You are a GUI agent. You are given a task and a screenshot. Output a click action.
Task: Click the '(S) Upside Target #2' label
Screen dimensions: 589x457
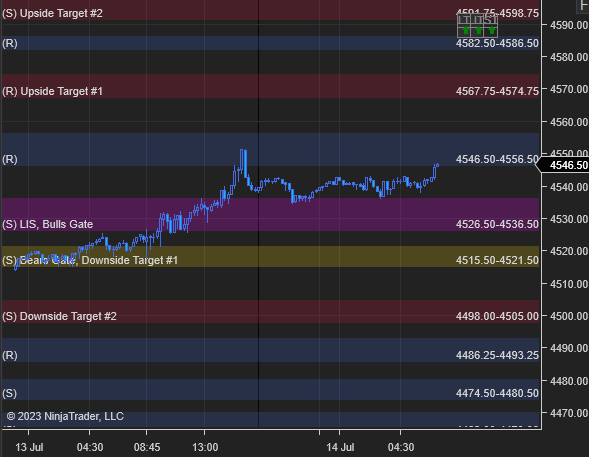[x=52, y=14]
